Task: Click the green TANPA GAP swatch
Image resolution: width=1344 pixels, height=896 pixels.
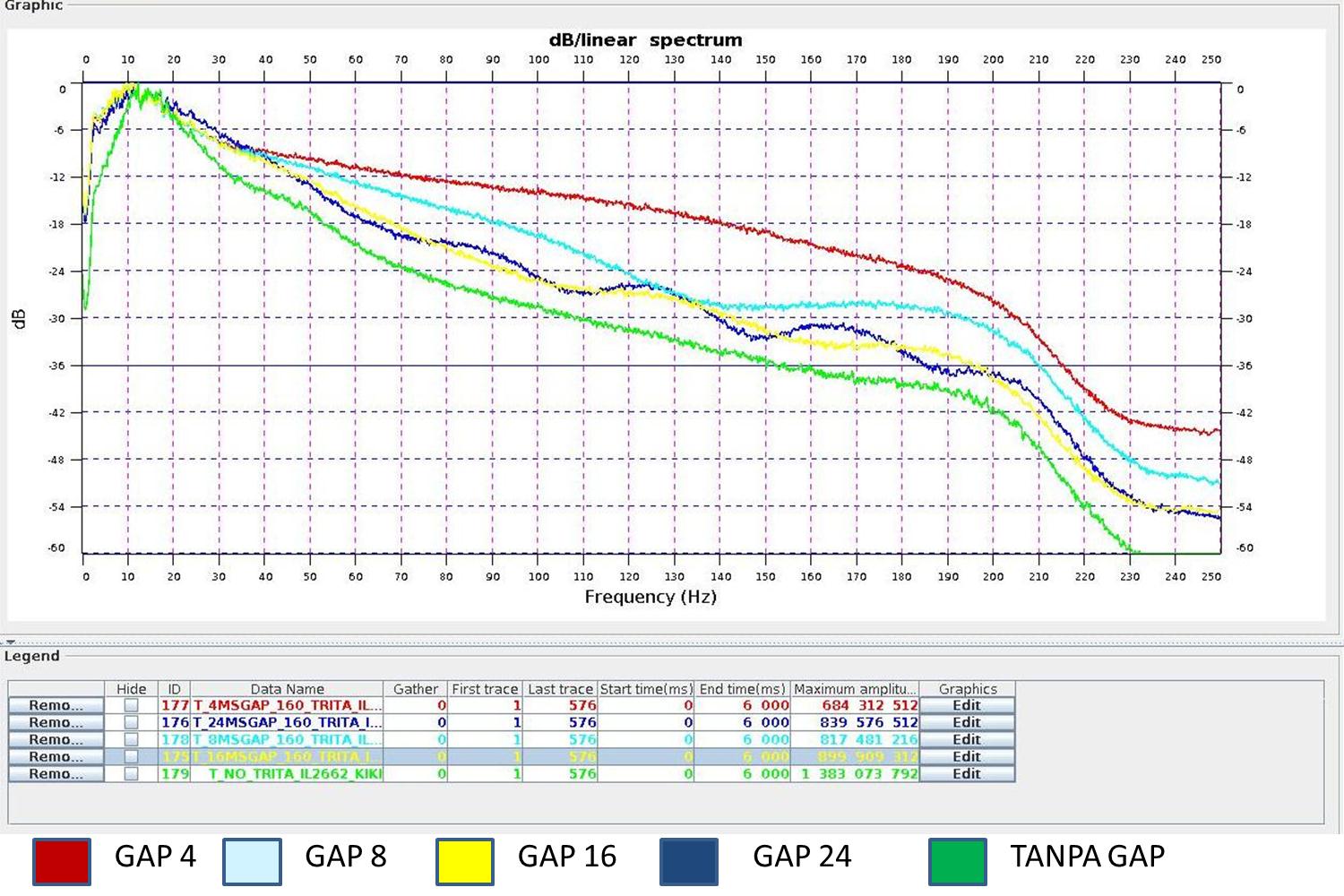Action: pyautogui.click(x=958, y=857)
